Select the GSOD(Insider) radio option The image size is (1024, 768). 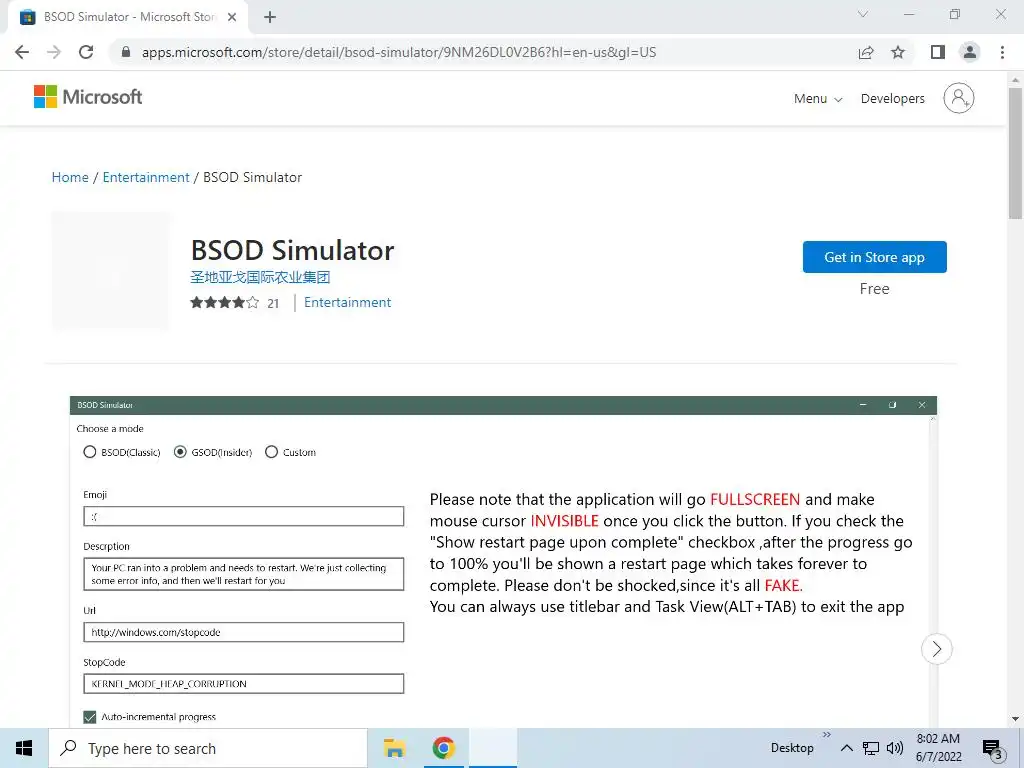(x=180, y=452)
